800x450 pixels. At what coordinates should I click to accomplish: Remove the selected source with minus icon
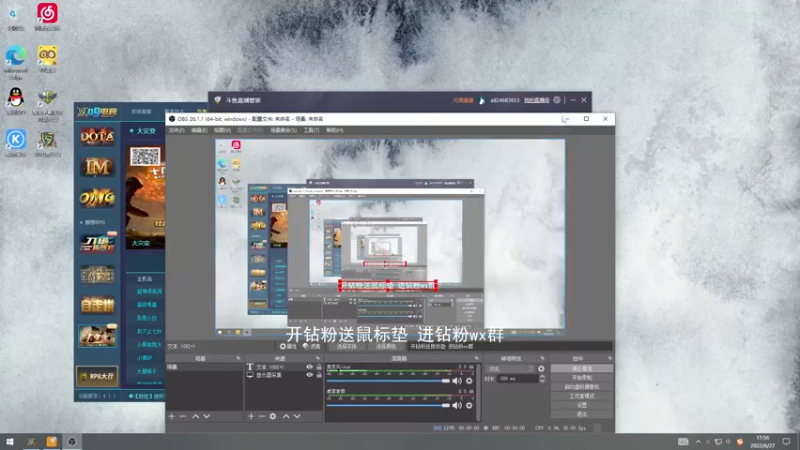pyautogui.click(x=262, y=416)
